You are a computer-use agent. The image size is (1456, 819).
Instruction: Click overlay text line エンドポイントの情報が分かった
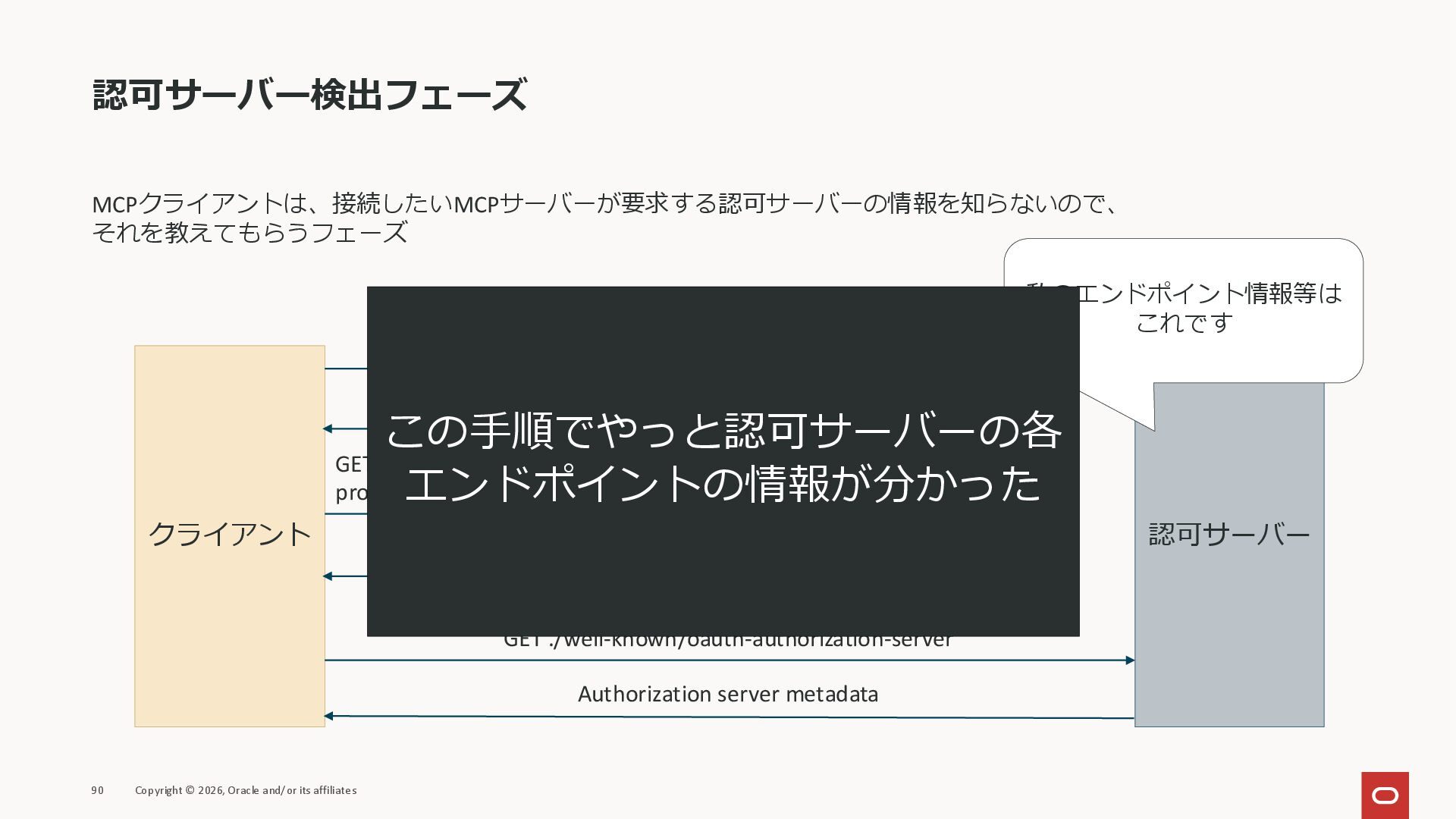click(722, 484)
